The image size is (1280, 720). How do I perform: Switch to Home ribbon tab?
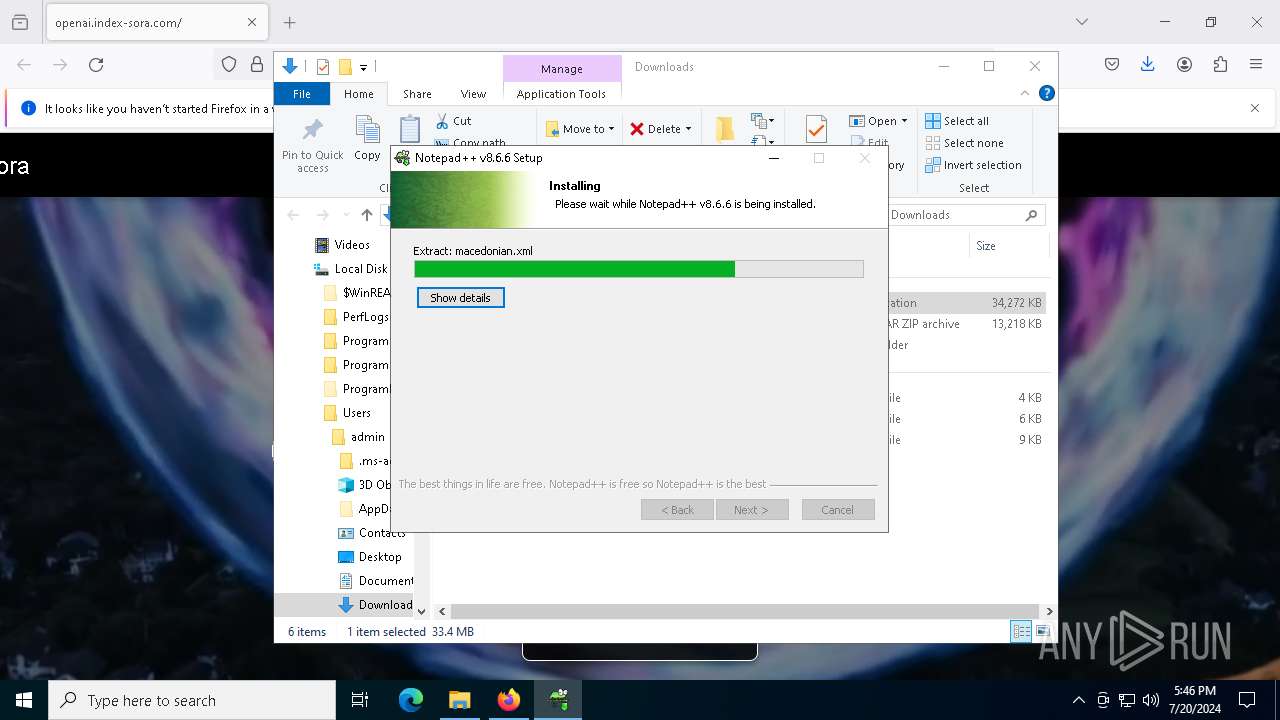(358, 94)
